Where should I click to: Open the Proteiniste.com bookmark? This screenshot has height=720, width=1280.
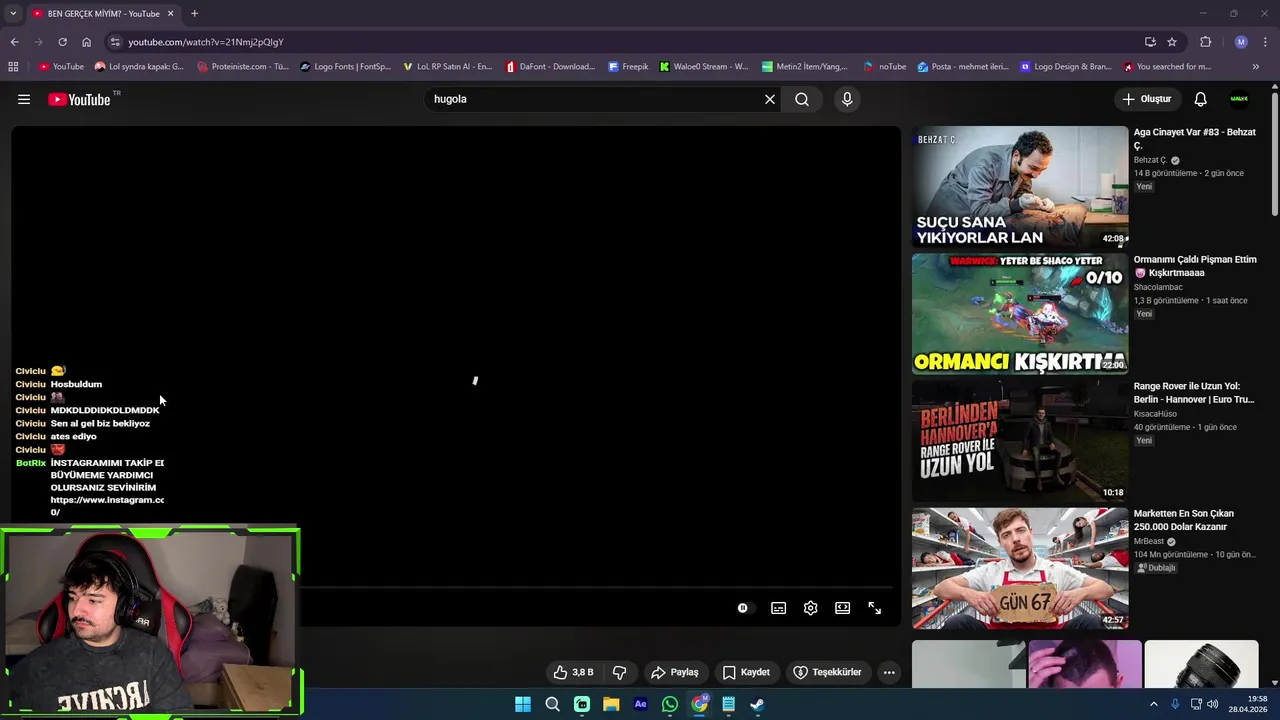pos(243,67)
